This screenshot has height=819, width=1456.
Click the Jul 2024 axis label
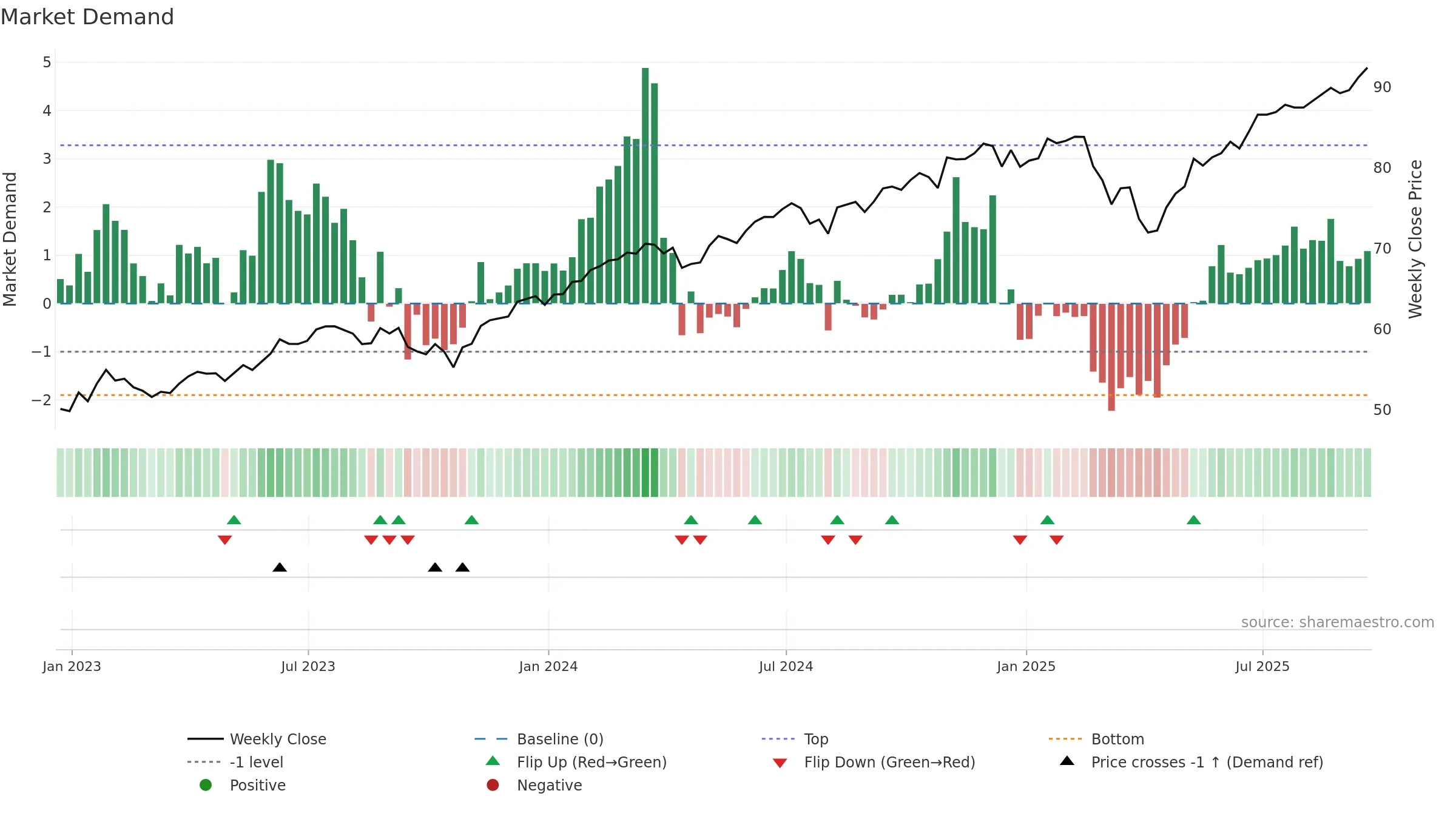[x=786, y=666]
